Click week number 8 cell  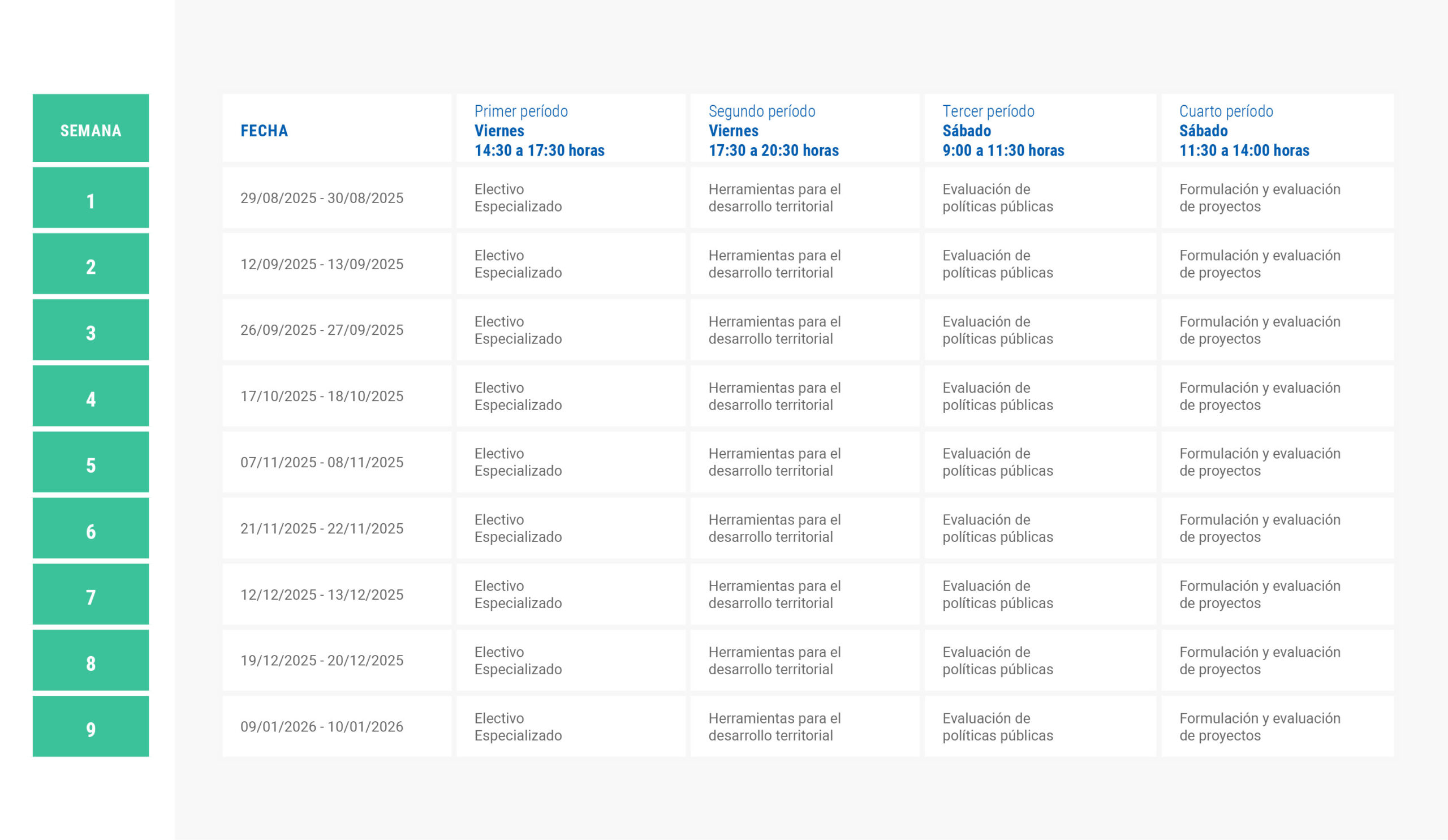tap(91, 660)
